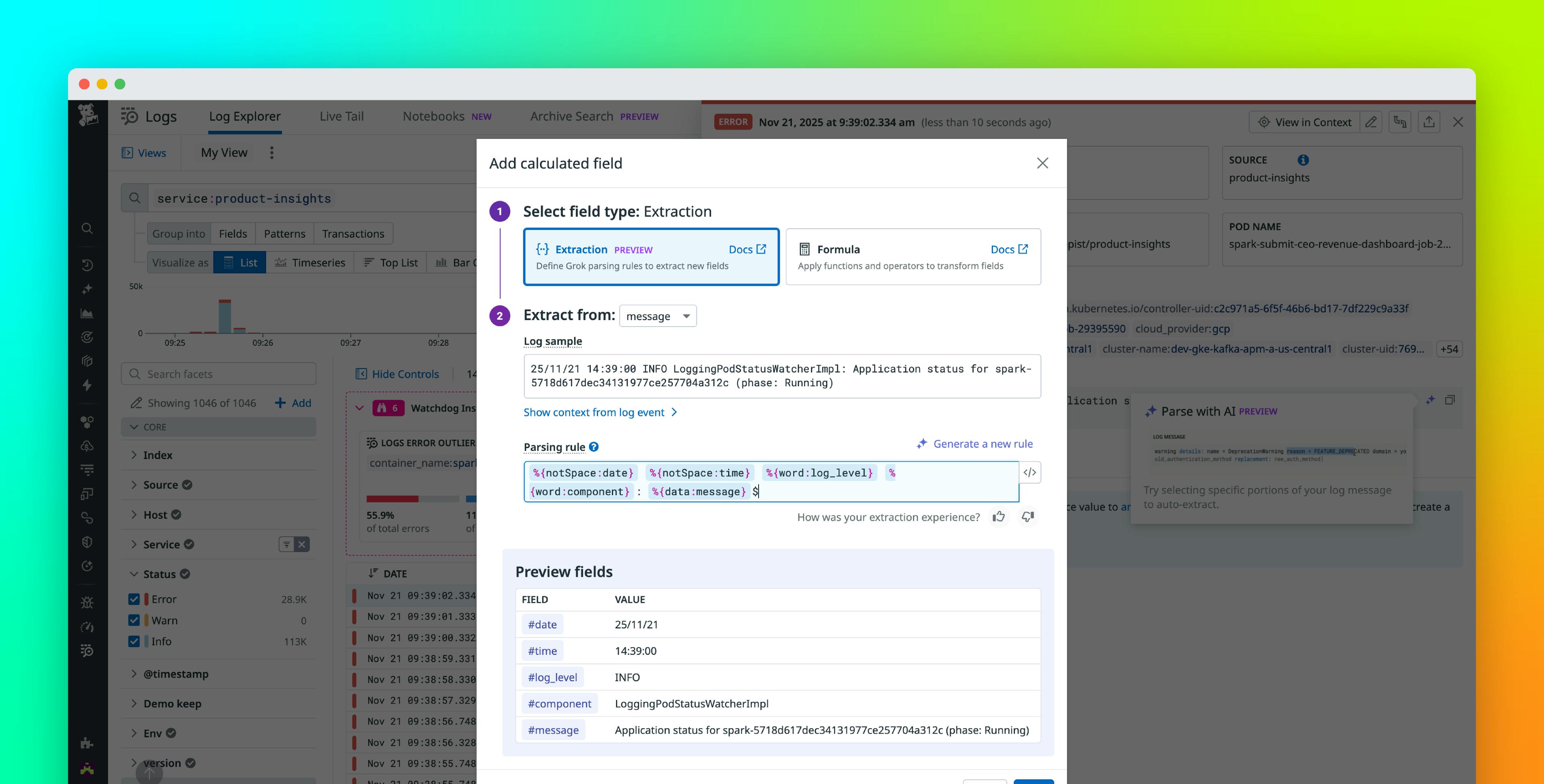The width and height of the screenshot is (1544, 784).
Task: Open the Extract from message dropdown
Action: tap(657, 316)
